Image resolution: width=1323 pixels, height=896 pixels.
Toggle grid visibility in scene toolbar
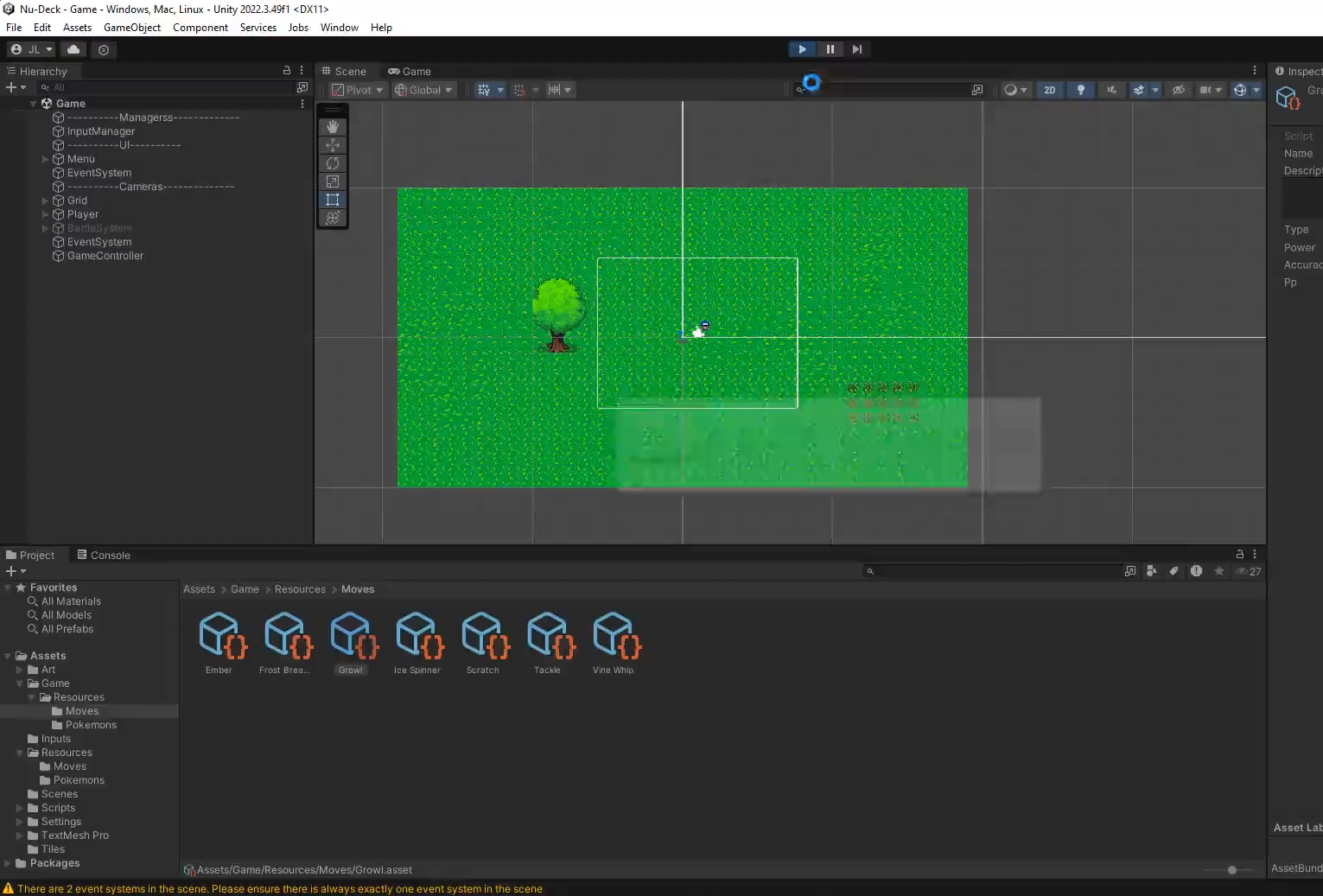click(484, 90)
